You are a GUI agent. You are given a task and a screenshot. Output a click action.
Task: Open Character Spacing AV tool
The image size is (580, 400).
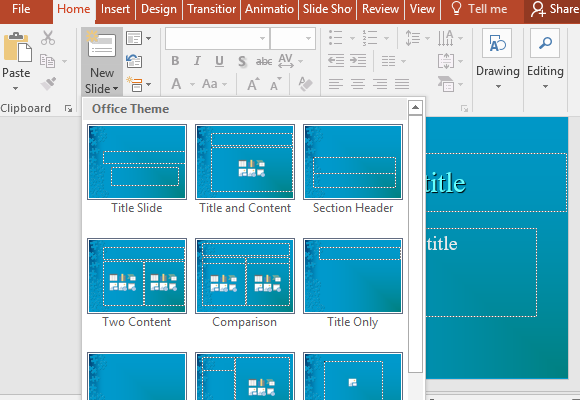pyautogui.click(x=286, y=61)
